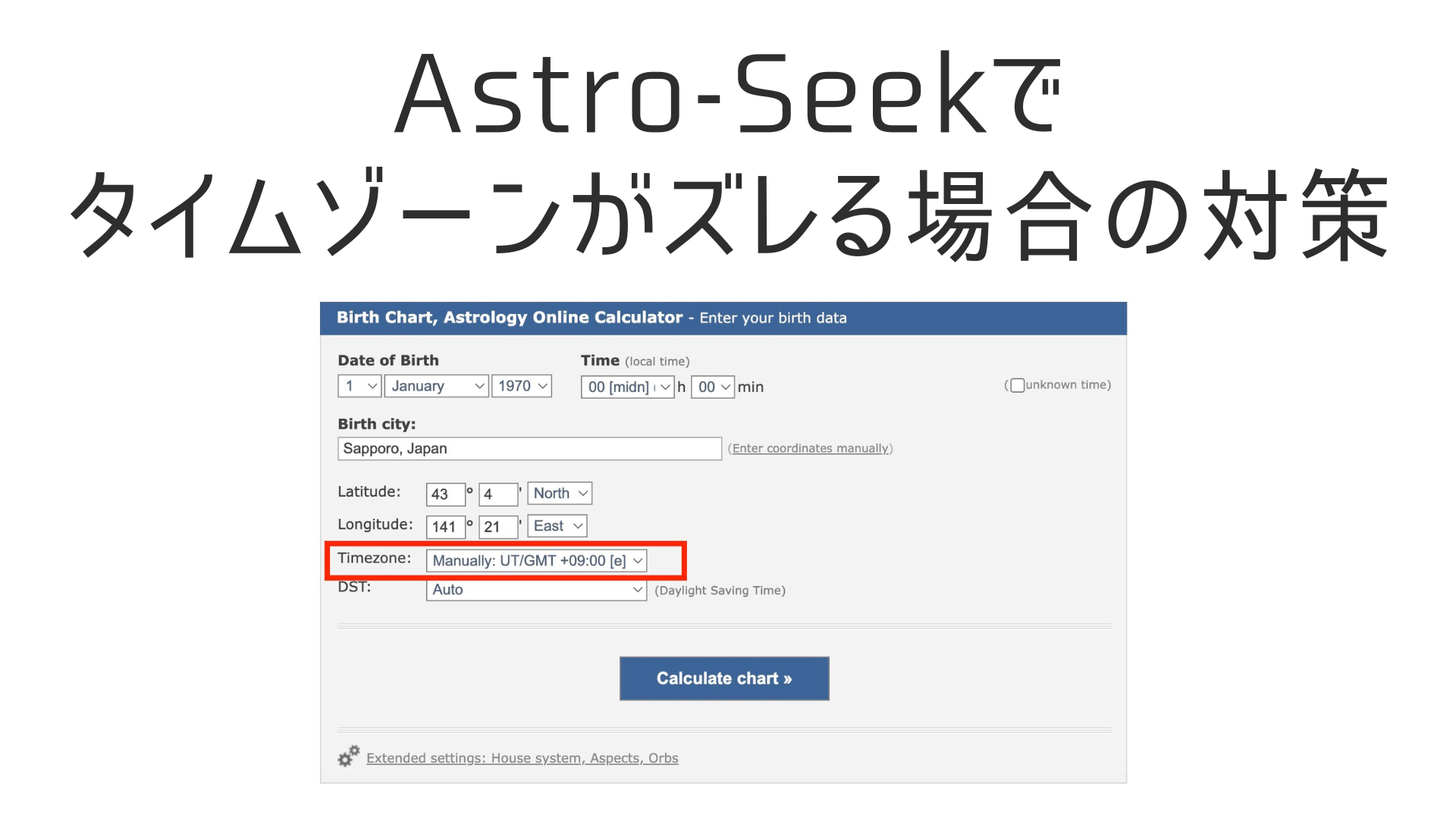
Task: Change the East longitude direction dropdown
Action: pyautogui.click(x=557, y=526)
